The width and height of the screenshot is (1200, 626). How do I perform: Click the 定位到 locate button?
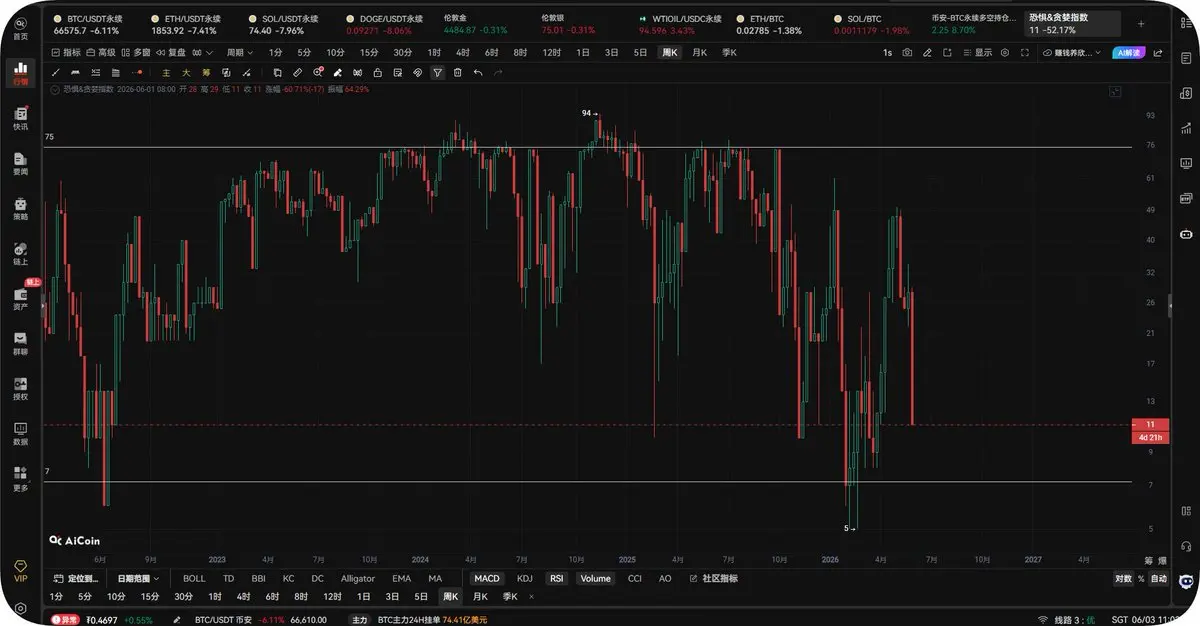[76, 578]
